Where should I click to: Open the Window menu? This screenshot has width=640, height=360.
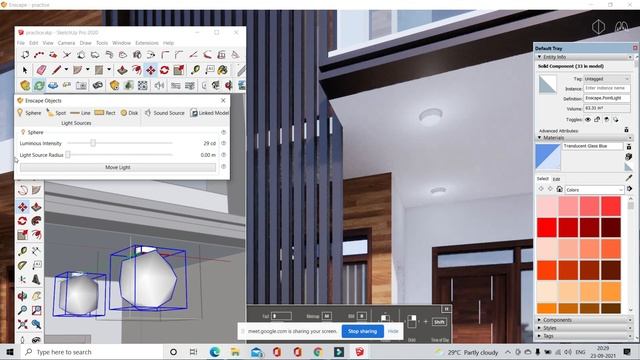(x=122, y=43)
